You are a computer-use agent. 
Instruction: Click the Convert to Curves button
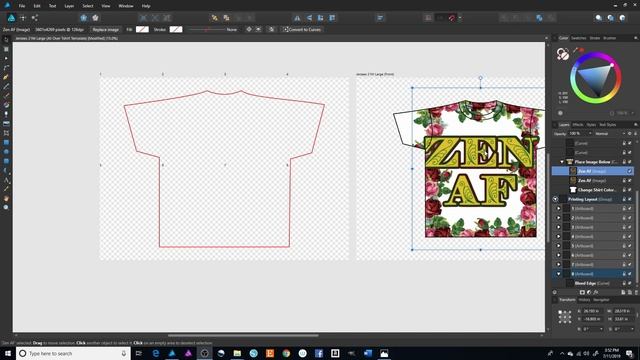(x=302, y=29)
